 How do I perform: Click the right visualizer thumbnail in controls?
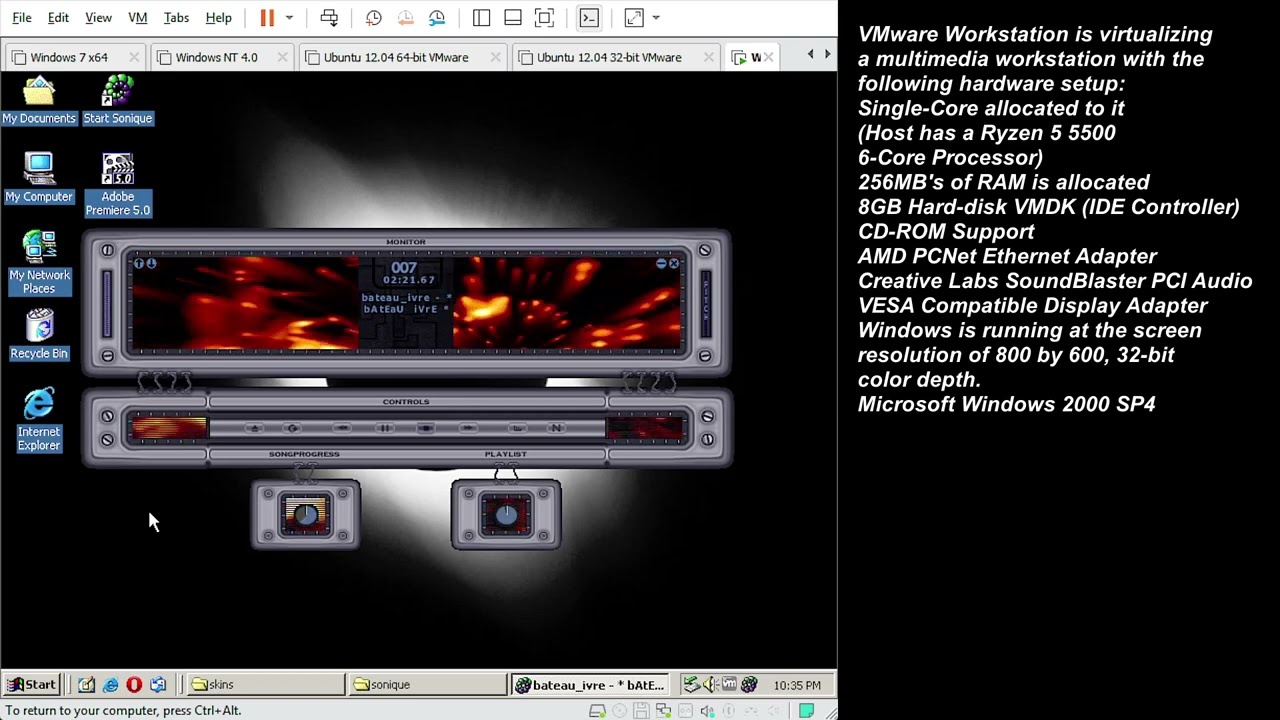646,428
